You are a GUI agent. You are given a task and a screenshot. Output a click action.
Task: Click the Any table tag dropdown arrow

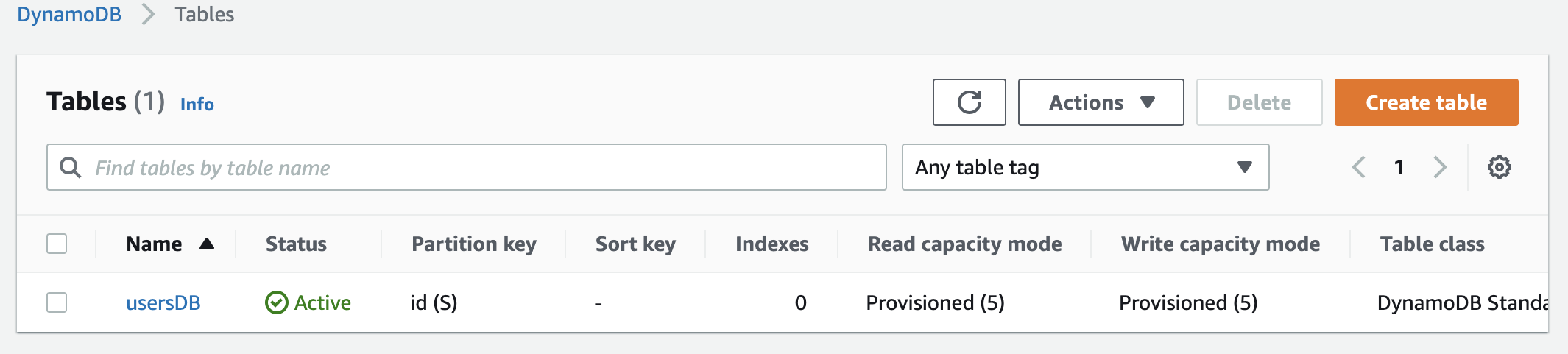pyautogui.click(x=1244, y=167)
